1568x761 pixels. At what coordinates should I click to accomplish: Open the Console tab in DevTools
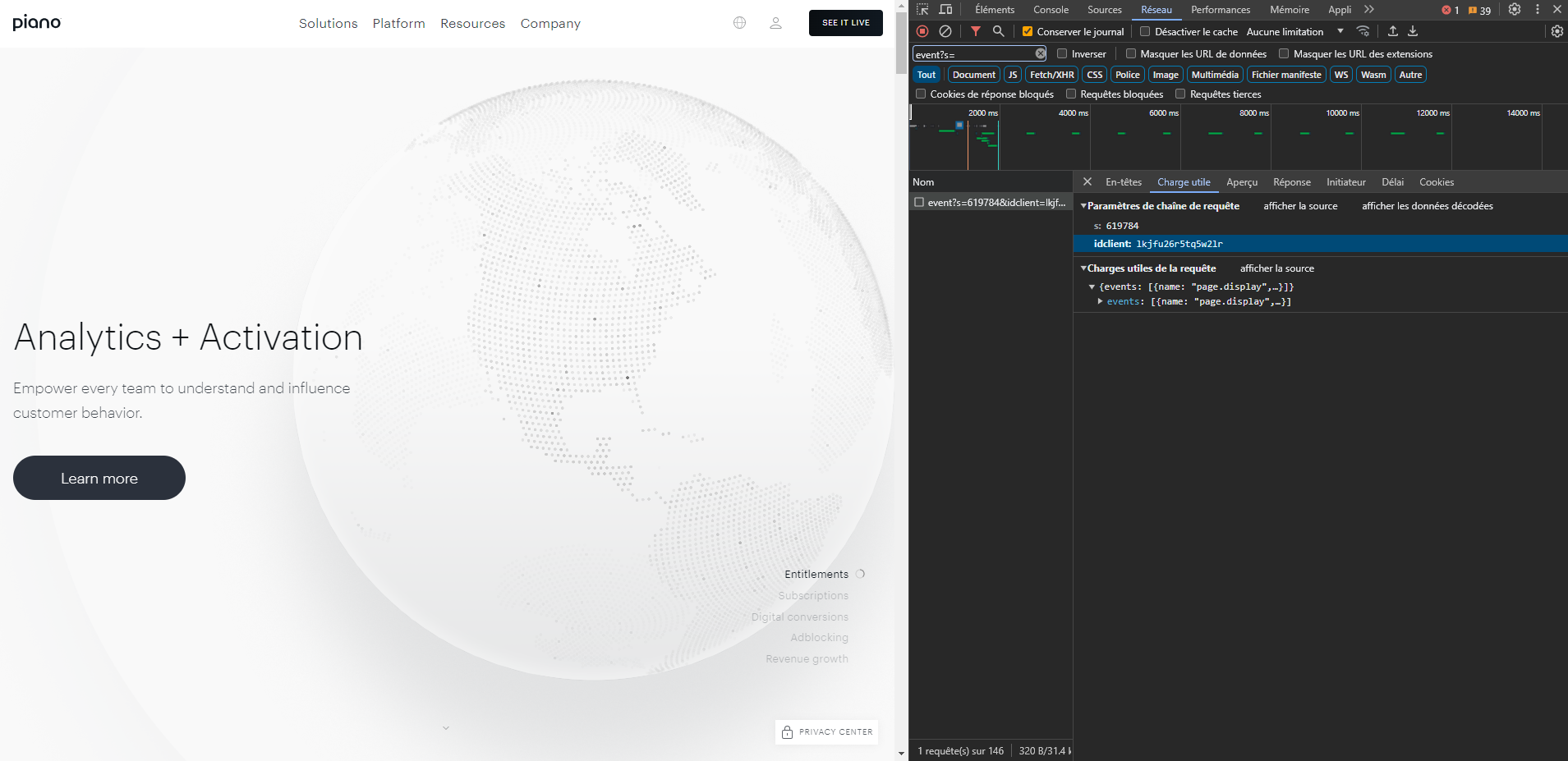[1051, 10]
